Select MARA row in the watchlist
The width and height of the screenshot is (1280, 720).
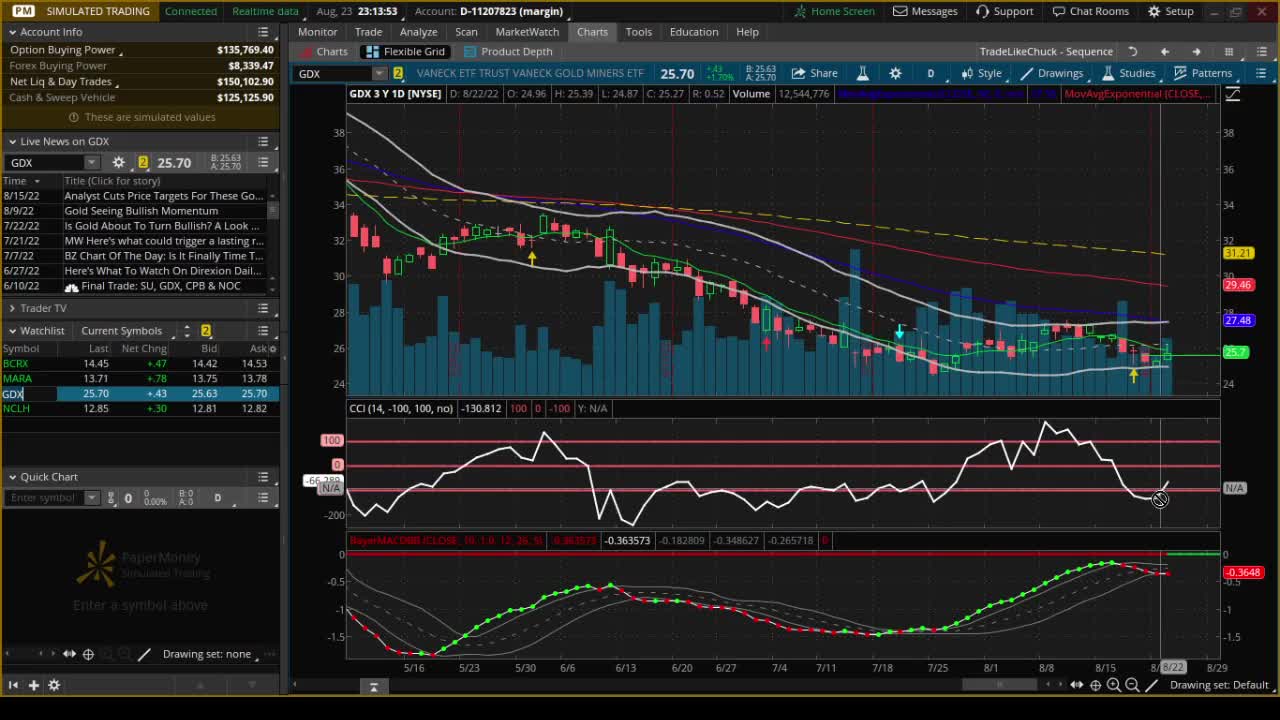click(x=140, y=378)
